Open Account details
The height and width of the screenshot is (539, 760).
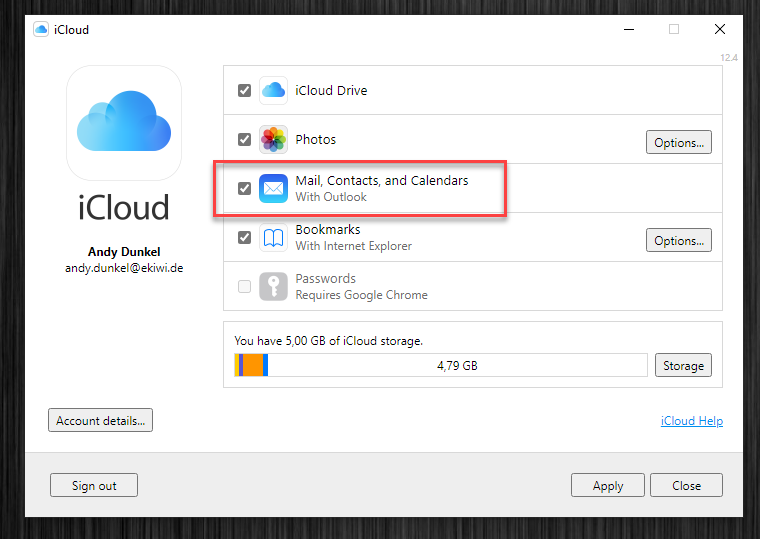[x=100, y=420]
